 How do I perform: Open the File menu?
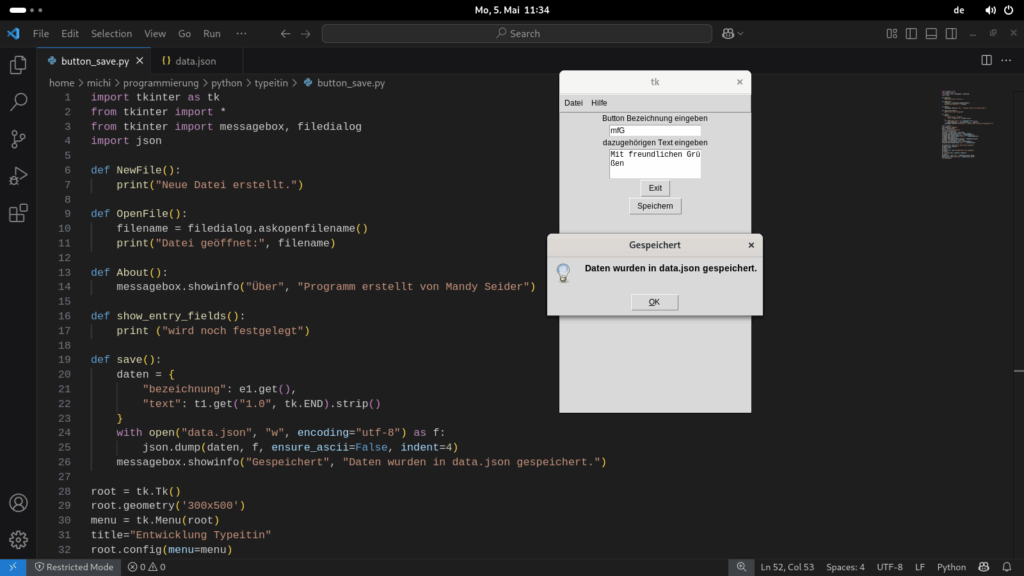coord(40,33)
